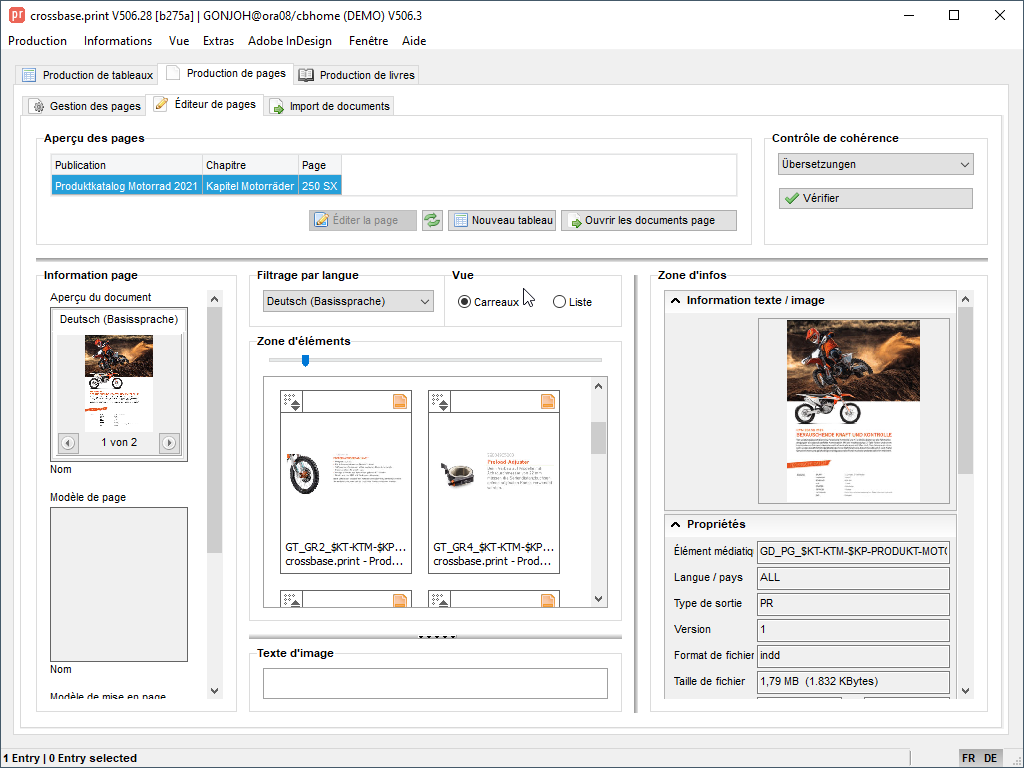Open the Gestion des pages sub-tab
The width and height of the screenshot is (1024, 768).
pyautogui.click(x=86, y=106)
